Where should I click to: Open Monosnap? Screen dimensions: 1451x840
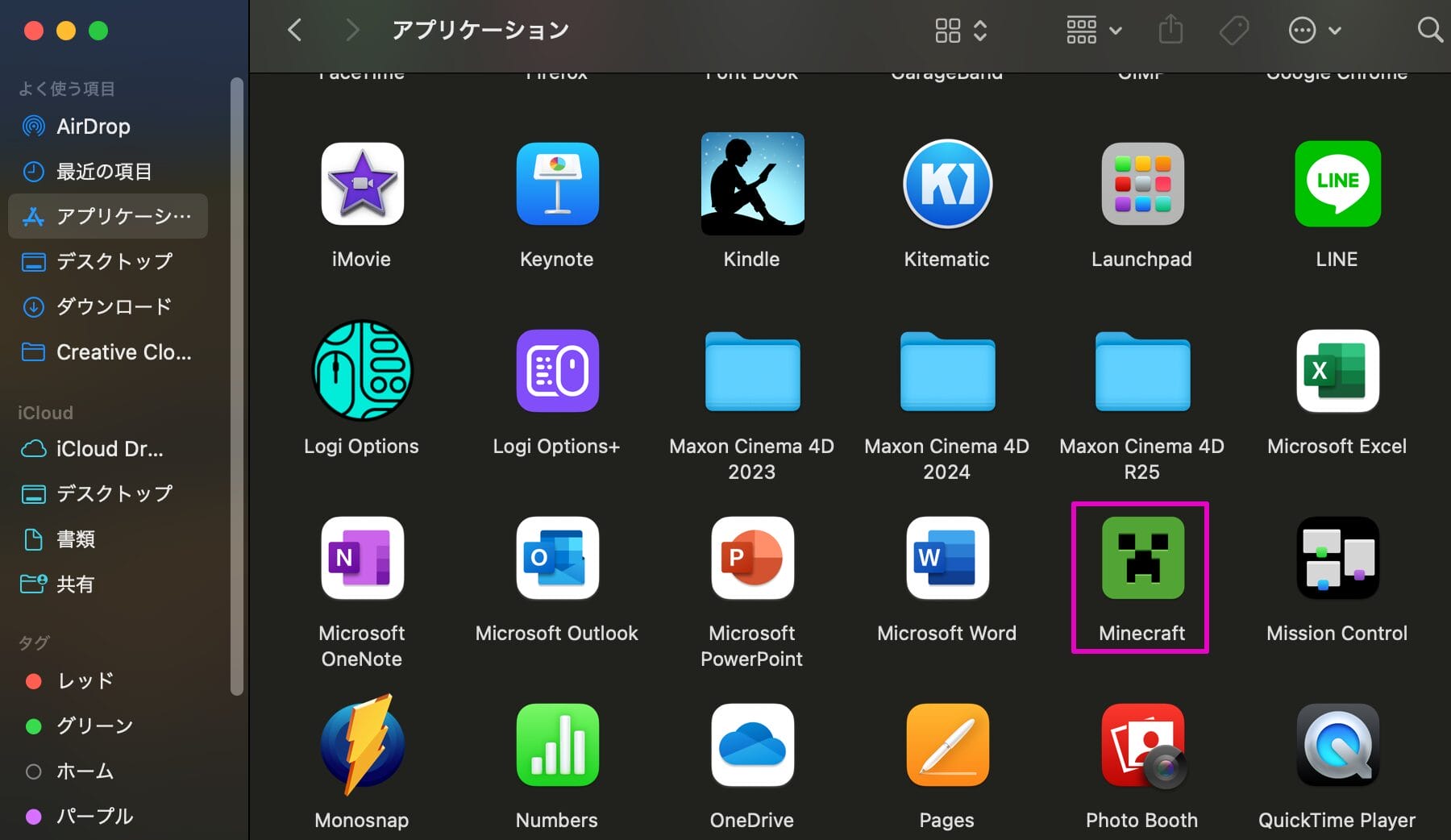tap(361, 746)
